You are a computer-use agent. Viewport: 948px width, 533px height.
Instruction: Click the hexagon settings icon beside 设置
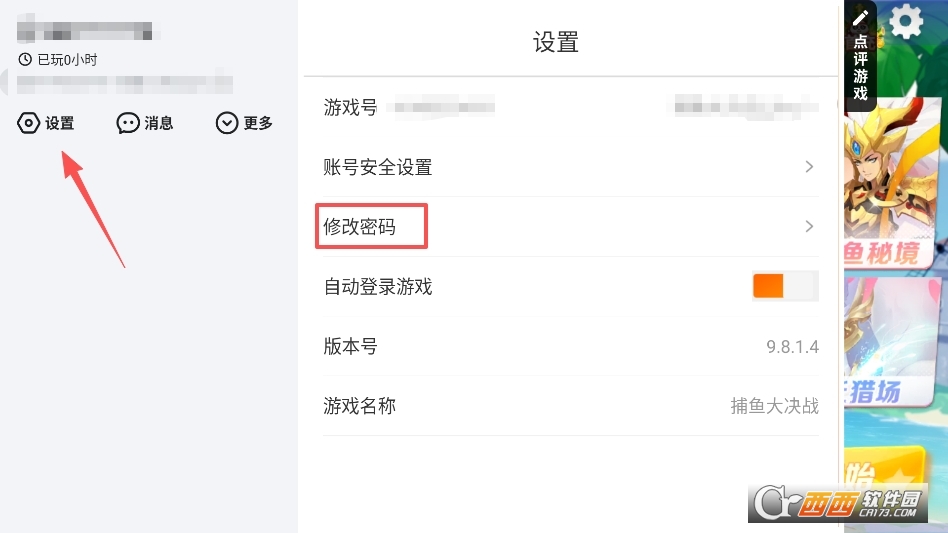(x=29, y=123)
